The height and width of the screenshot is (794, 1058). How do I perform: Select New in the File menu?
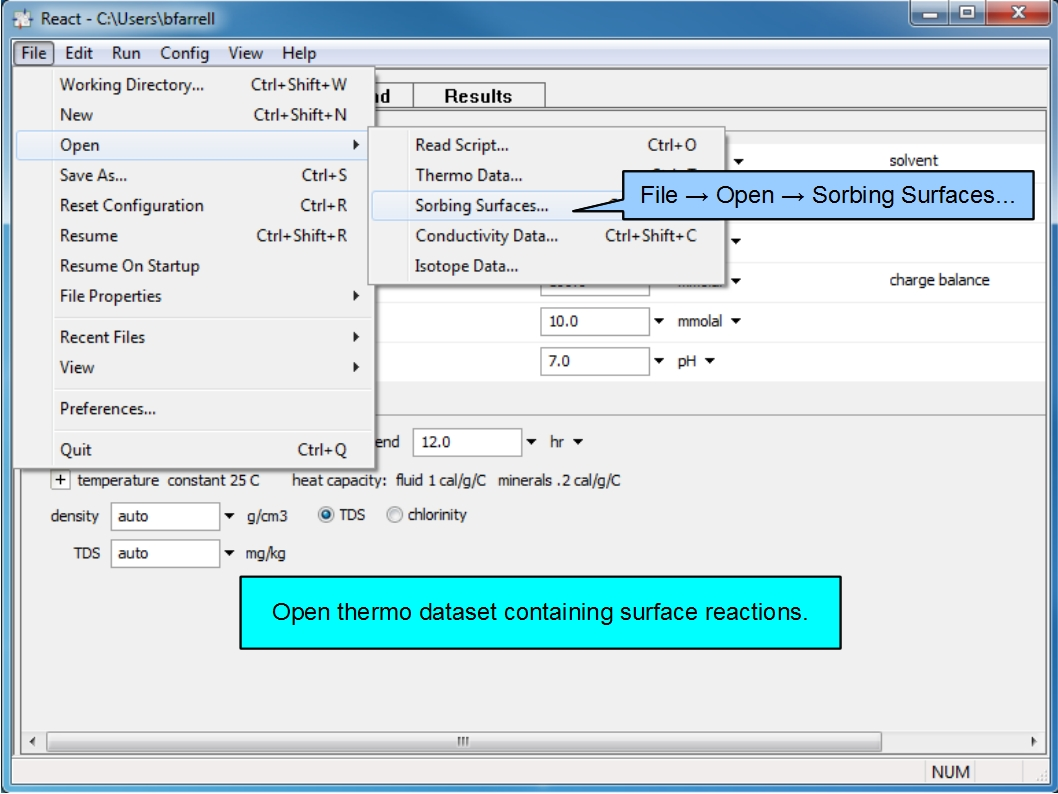[x=194, y=115]
